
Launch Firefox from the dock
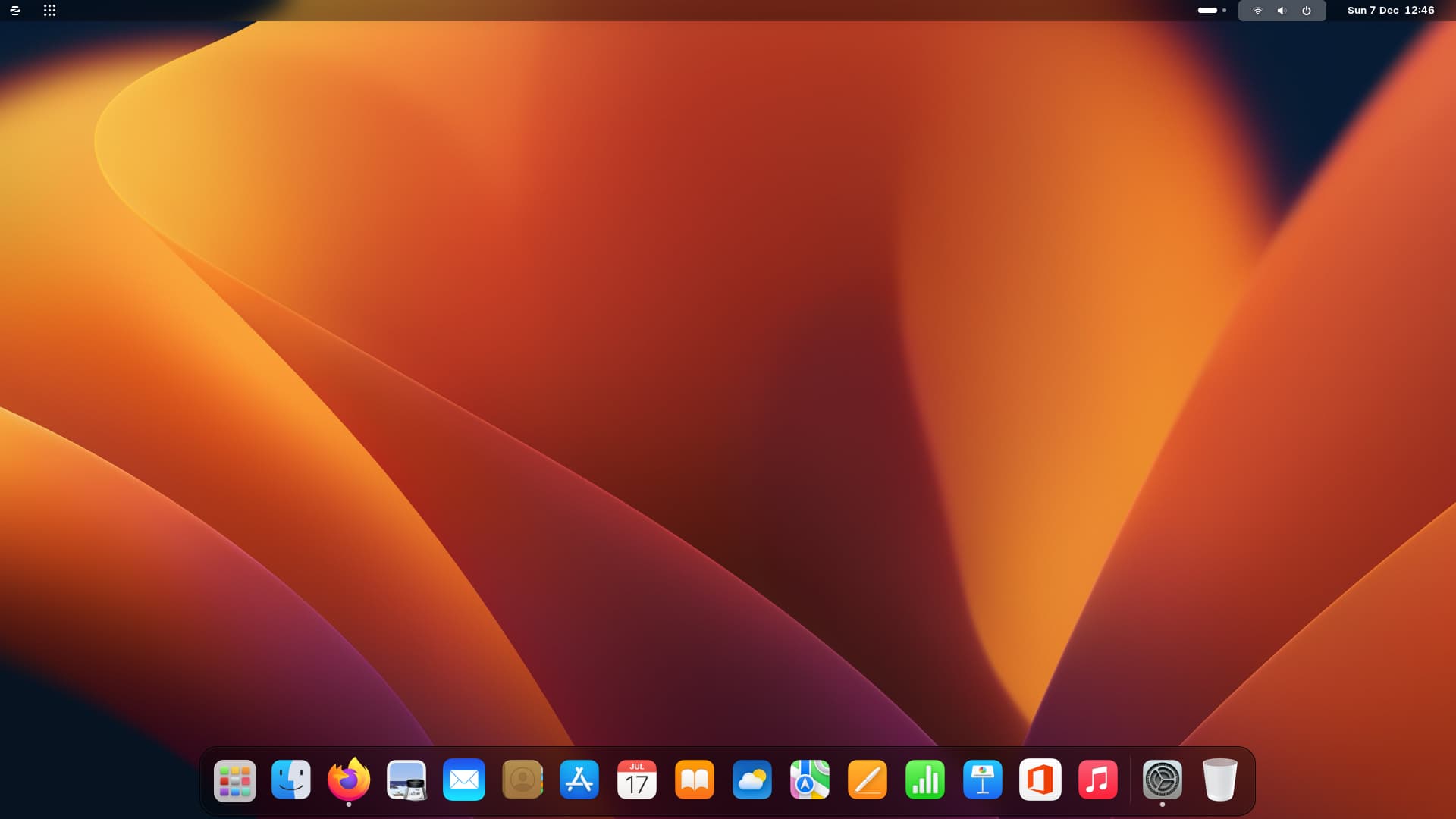click(349, 780)
